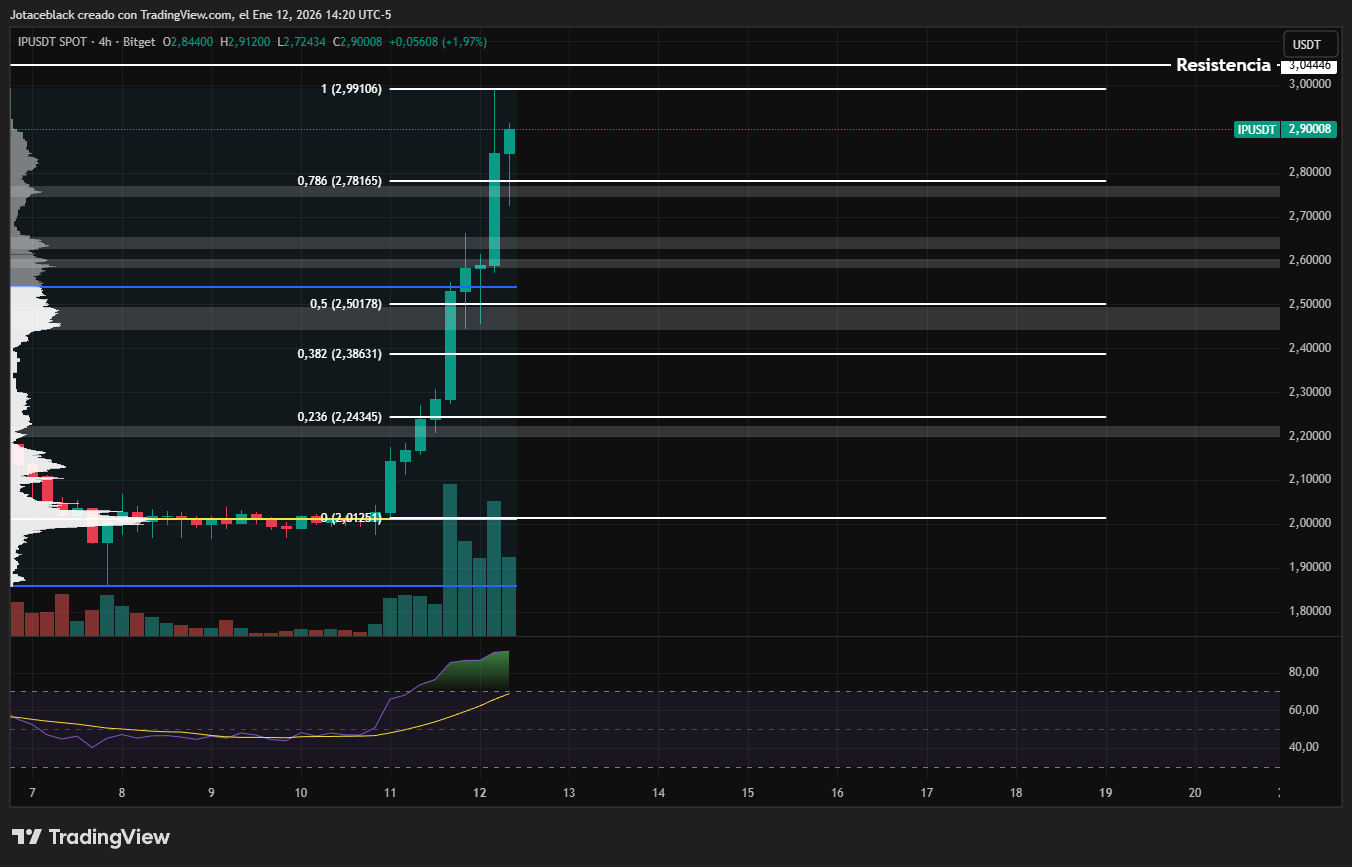The height and width of the screenshot is (867, 1352).
Task: Click 2,30000 on the price axis
Action: (x=1309, y=392)
